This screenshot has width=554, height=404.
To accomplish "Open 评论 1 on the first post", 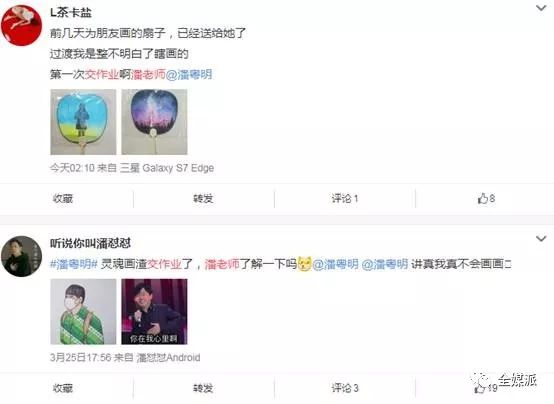I will pyautogui.click(x=345, y=199).
